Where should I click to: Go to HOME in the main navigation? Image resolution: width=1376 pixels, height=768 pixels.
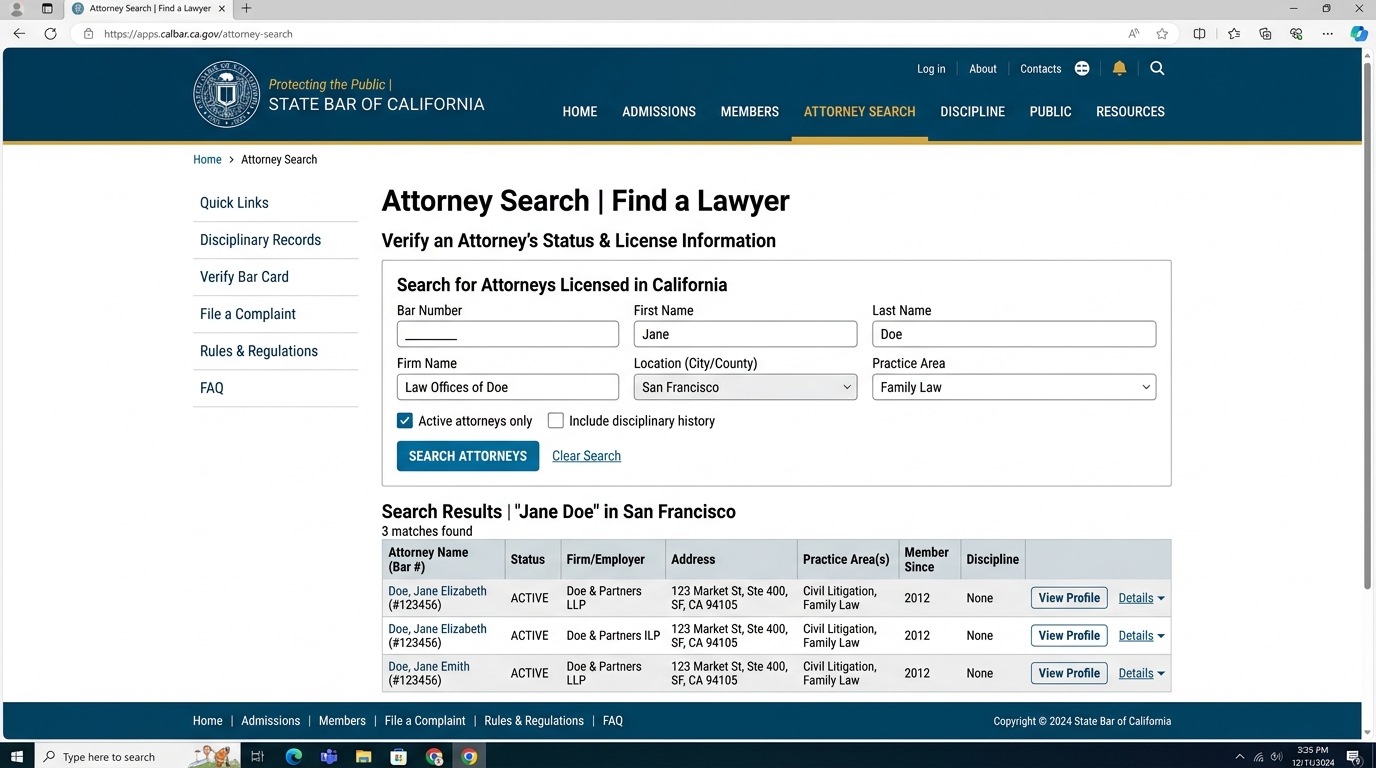pos(580,112)
